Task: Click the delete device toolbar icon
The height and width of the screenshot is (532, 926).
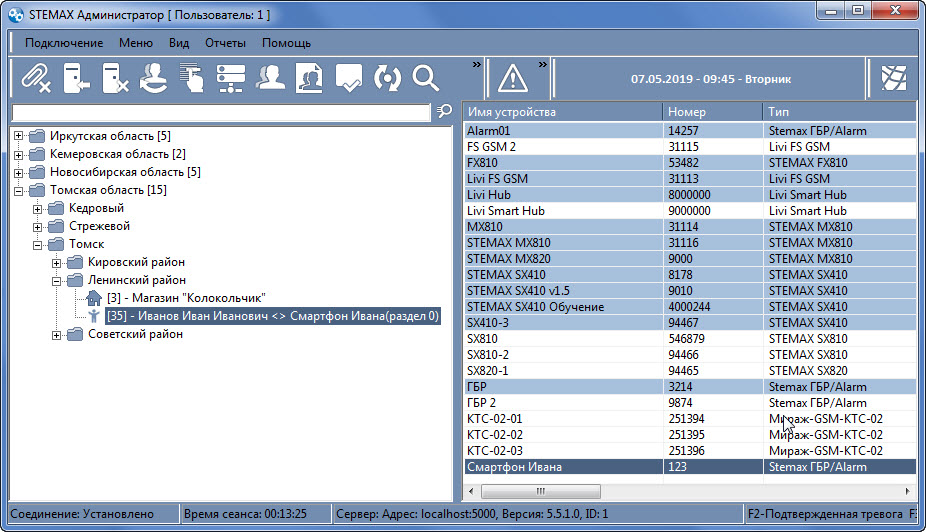Action: pos(115,78)
